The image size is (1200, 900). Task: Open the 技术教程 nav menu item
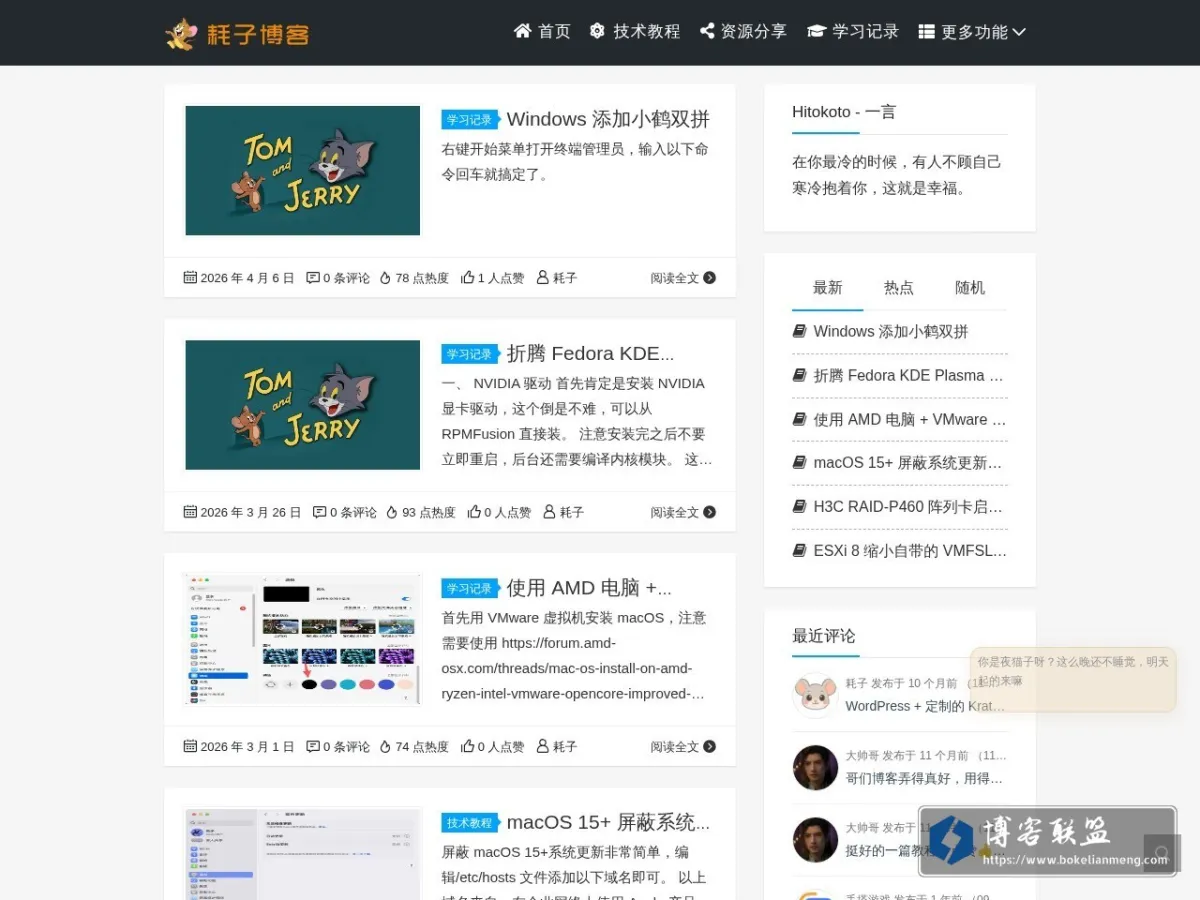pos(634,31)
